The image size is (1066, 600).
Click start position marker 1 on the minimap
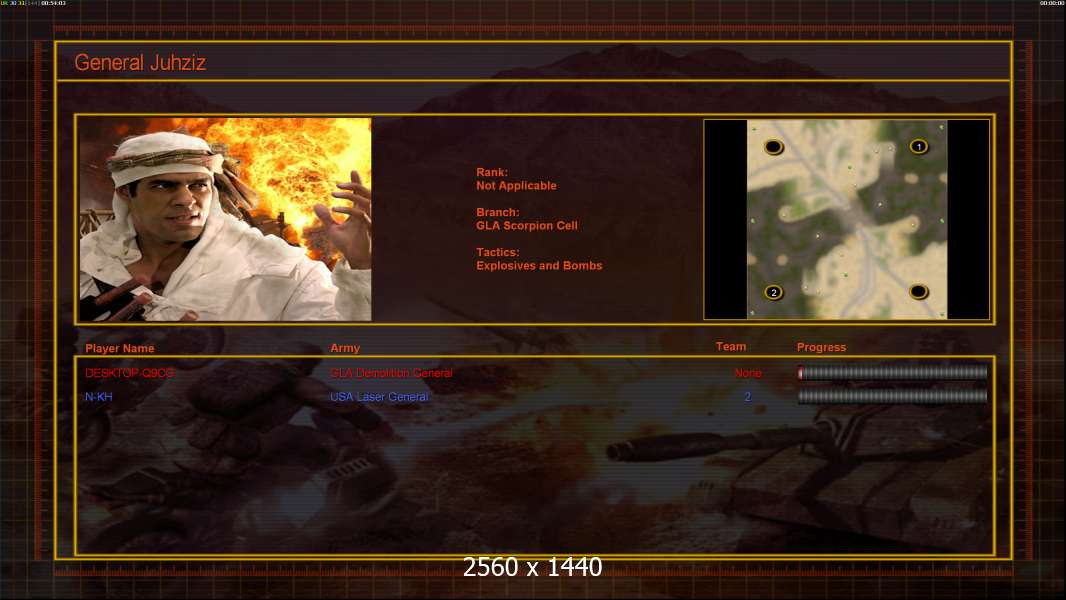click(918, 146)
